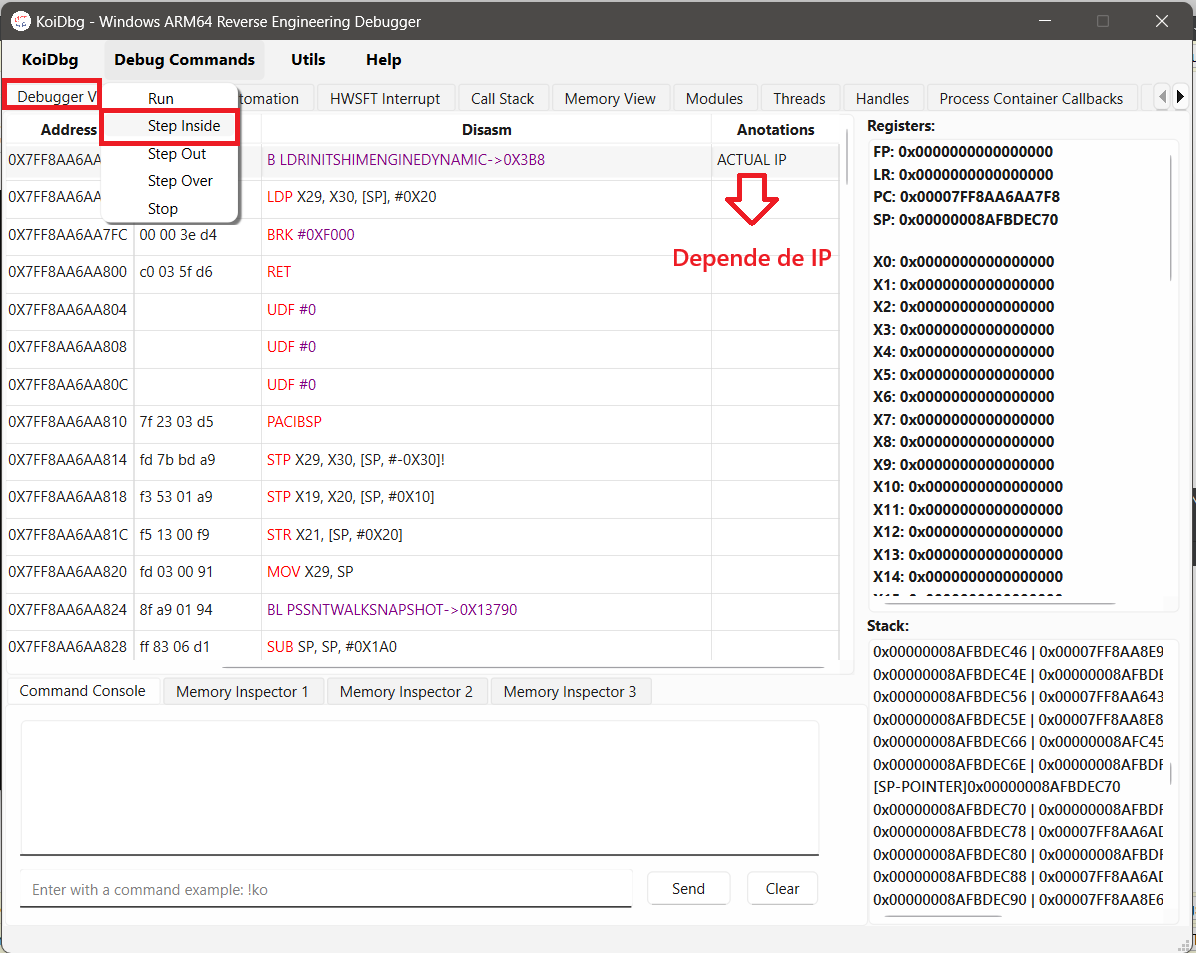The width and height of the screenshot is (1196, 953).
Task: Click the [SP-POINTER] stack entry
Action: tap(997, 787)
